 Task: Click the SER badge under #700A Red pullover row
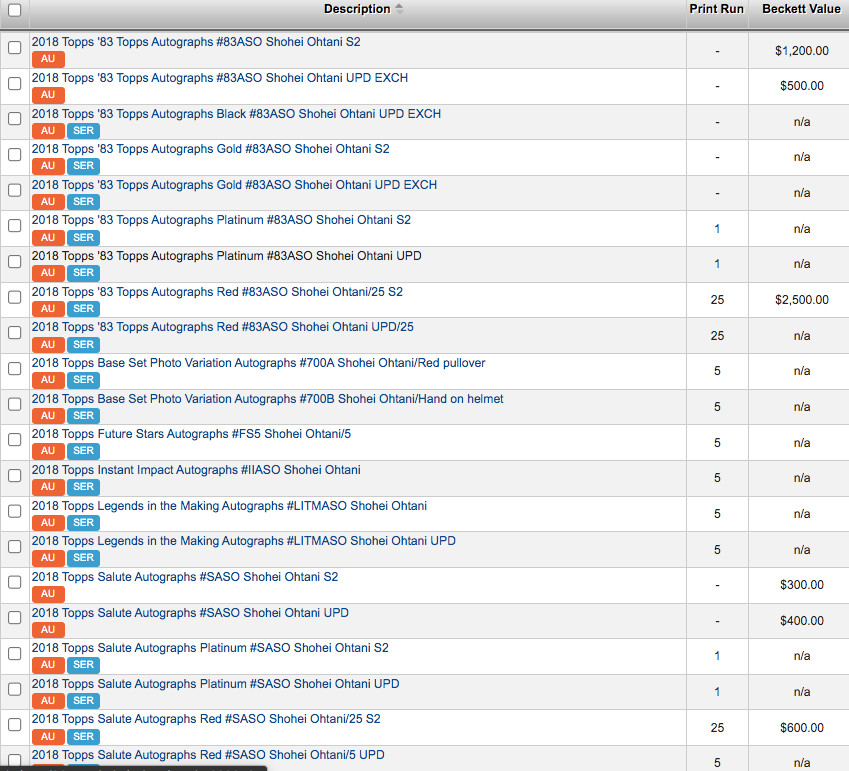coord(83,380)
